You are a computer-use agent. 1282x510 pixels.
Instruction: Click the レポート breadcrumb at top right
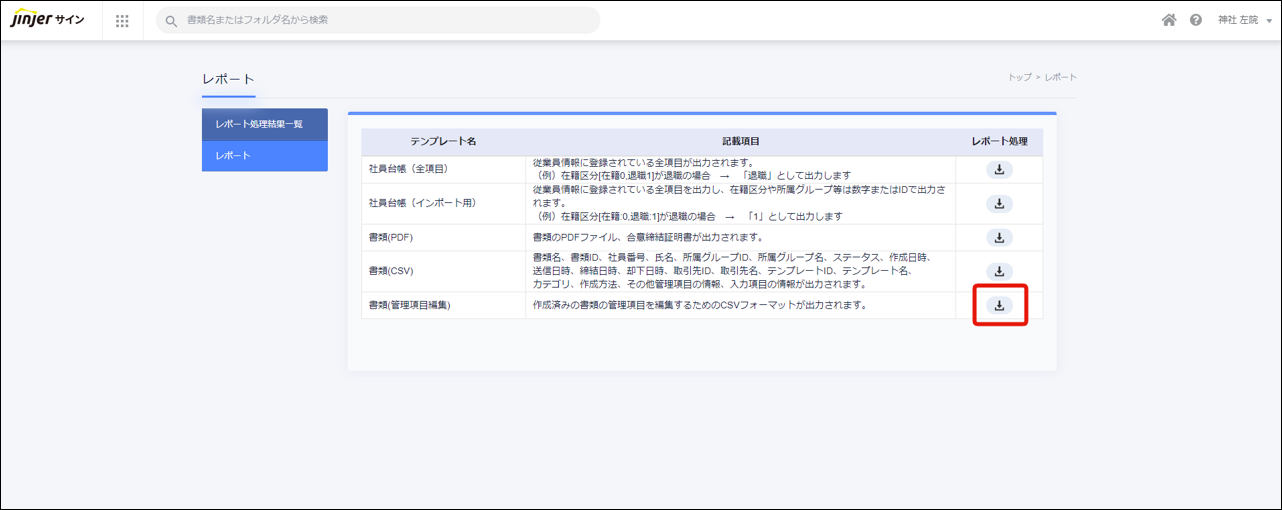click(1060, 77)
